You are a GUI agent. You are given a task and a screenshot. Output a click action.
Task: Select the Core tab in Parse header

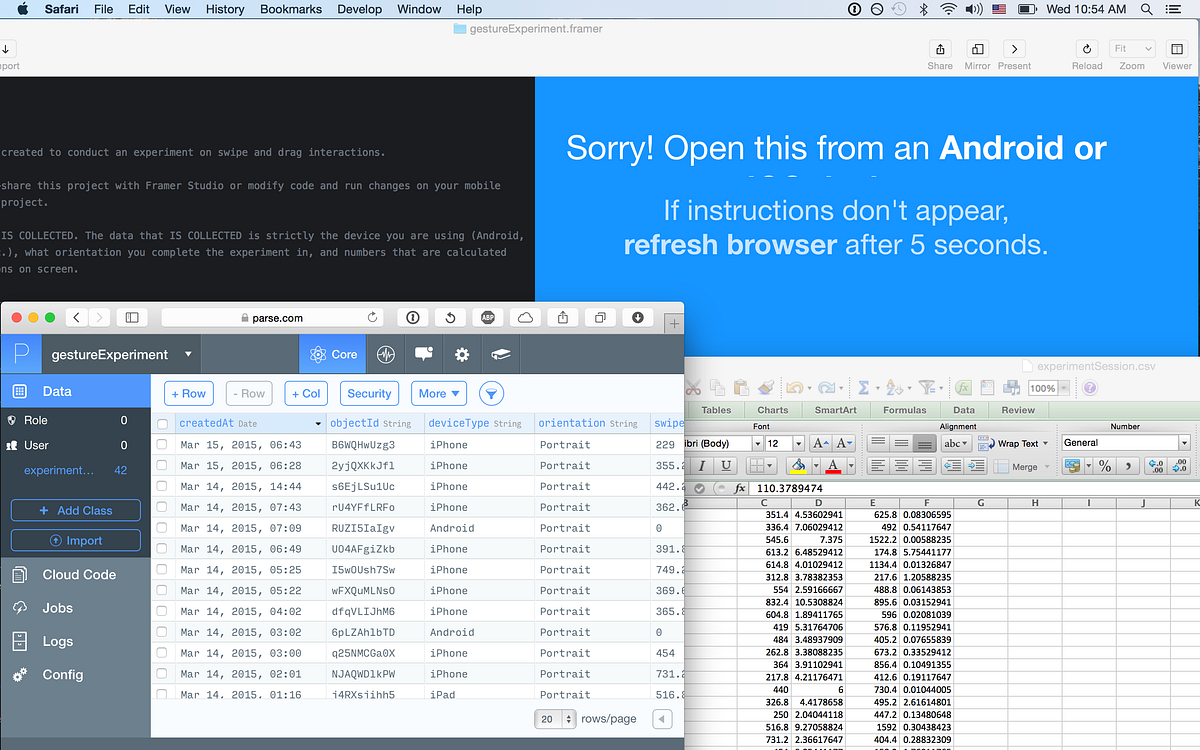pos(333,354)
